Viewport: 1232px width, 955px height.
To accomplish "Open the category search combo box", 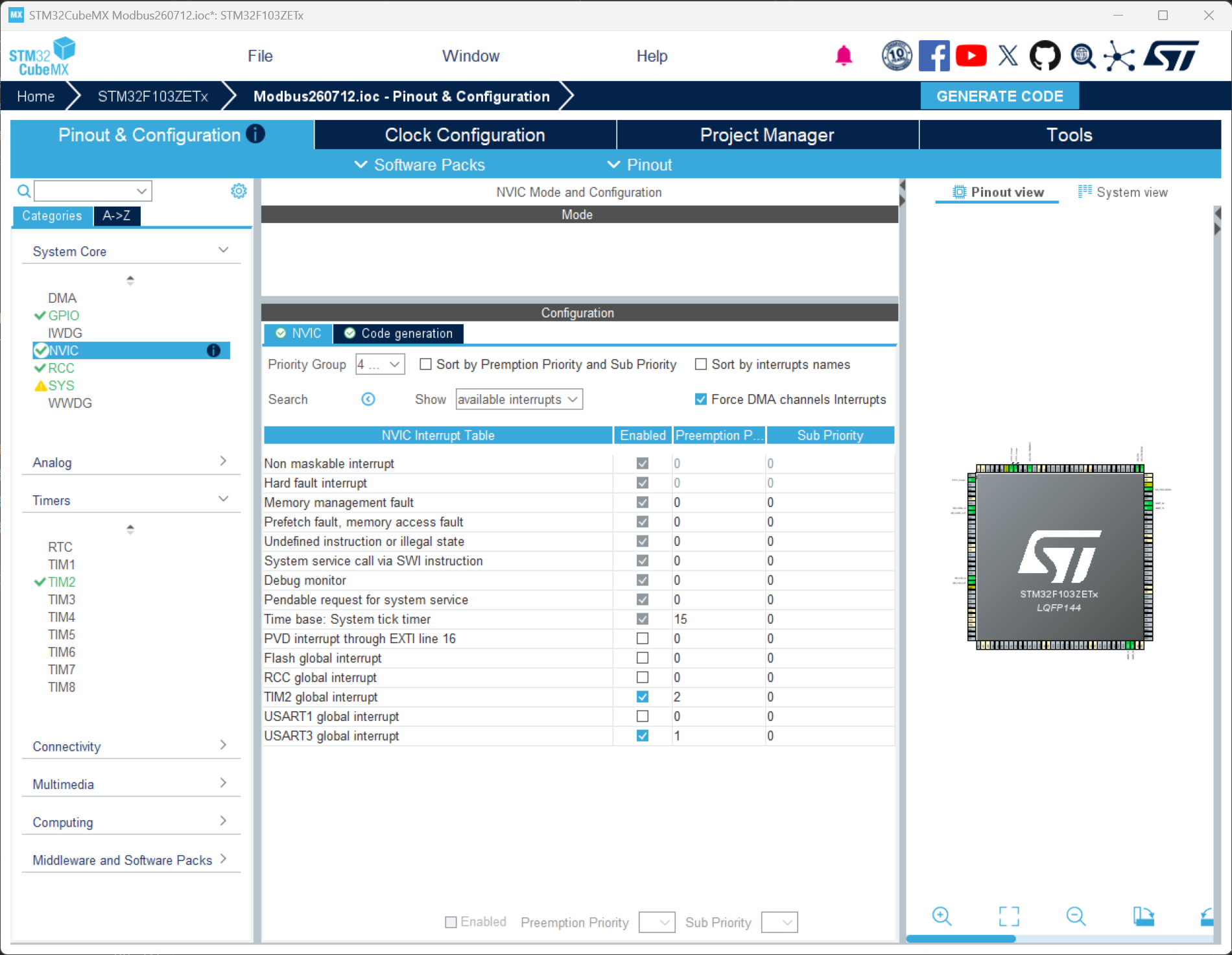I will (93, 191).
